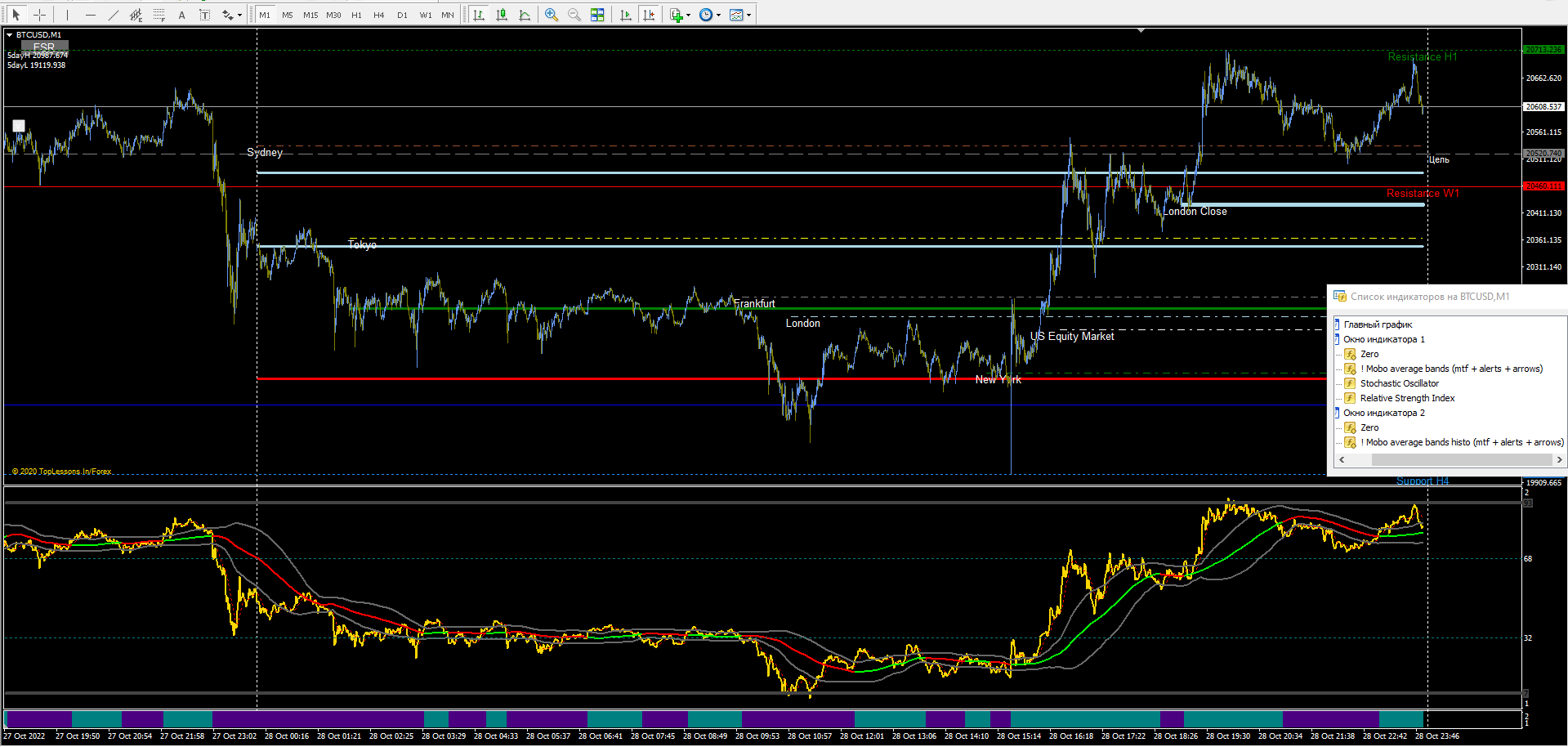This screenshot has width=1568, height=747.
Task: Click the BTCUSD,M1 chart menu triangle
Action: pos(9,34)
